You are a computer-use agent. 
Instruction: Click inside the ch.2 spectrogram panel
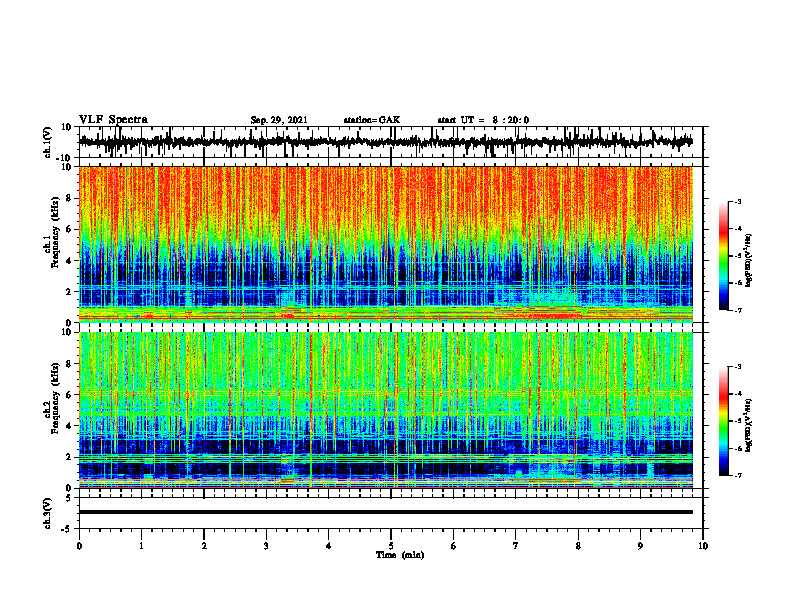tap(386, 410)
